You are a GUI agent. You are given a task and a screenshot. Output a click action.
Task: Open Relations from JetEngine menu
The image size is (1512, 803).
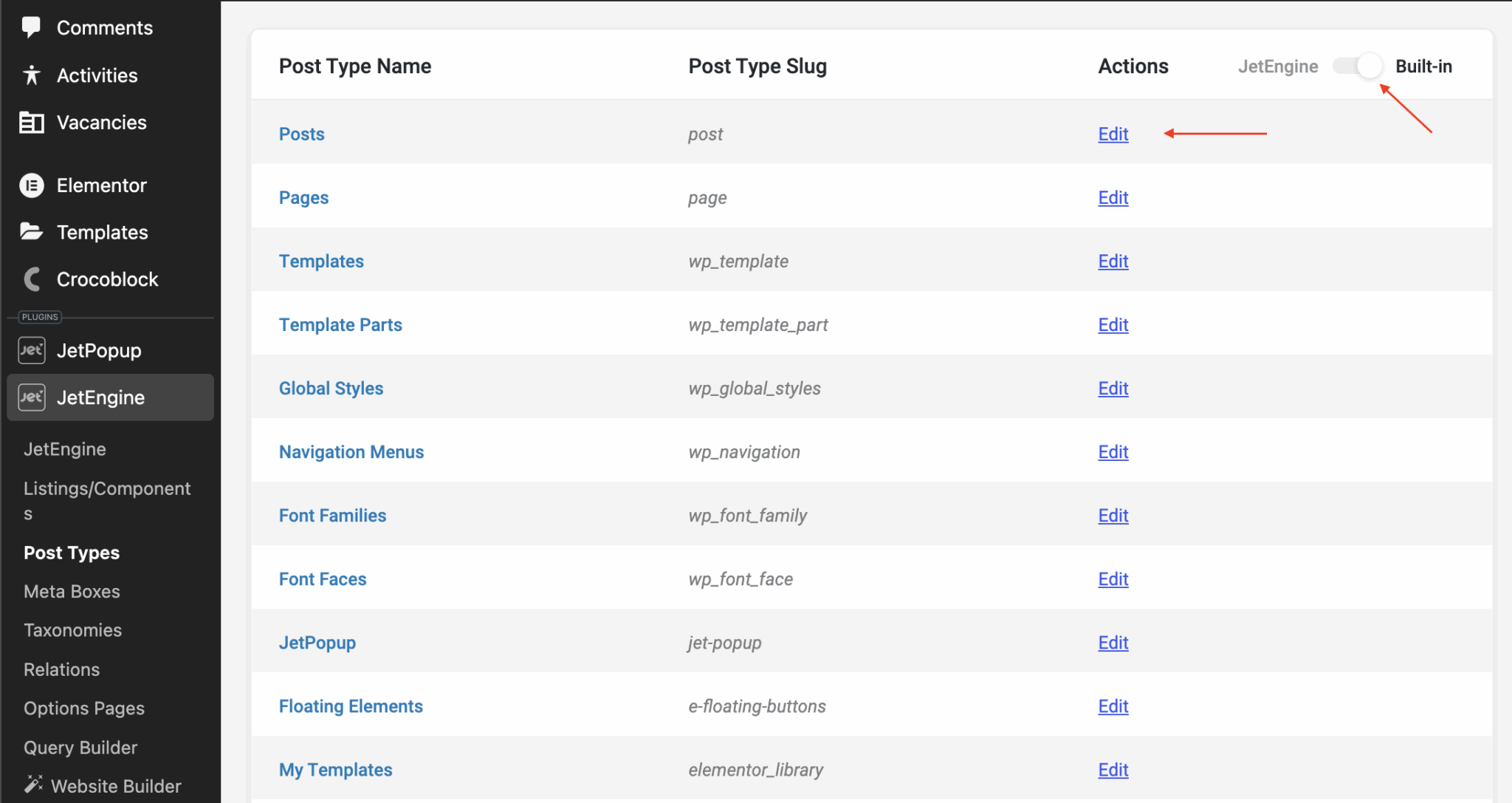[61, 669]
